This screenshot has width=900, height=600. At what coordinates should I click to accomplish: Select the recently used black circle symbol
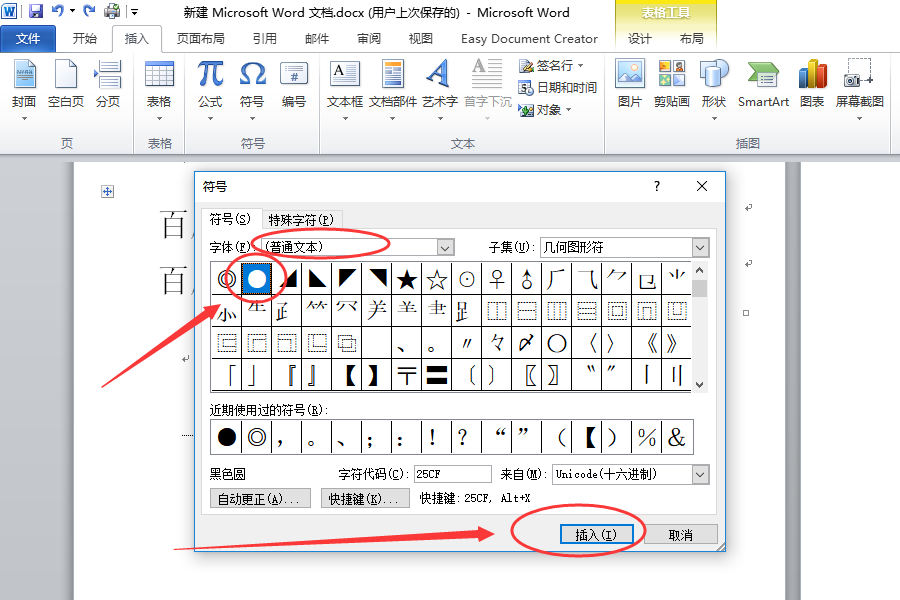227,438
